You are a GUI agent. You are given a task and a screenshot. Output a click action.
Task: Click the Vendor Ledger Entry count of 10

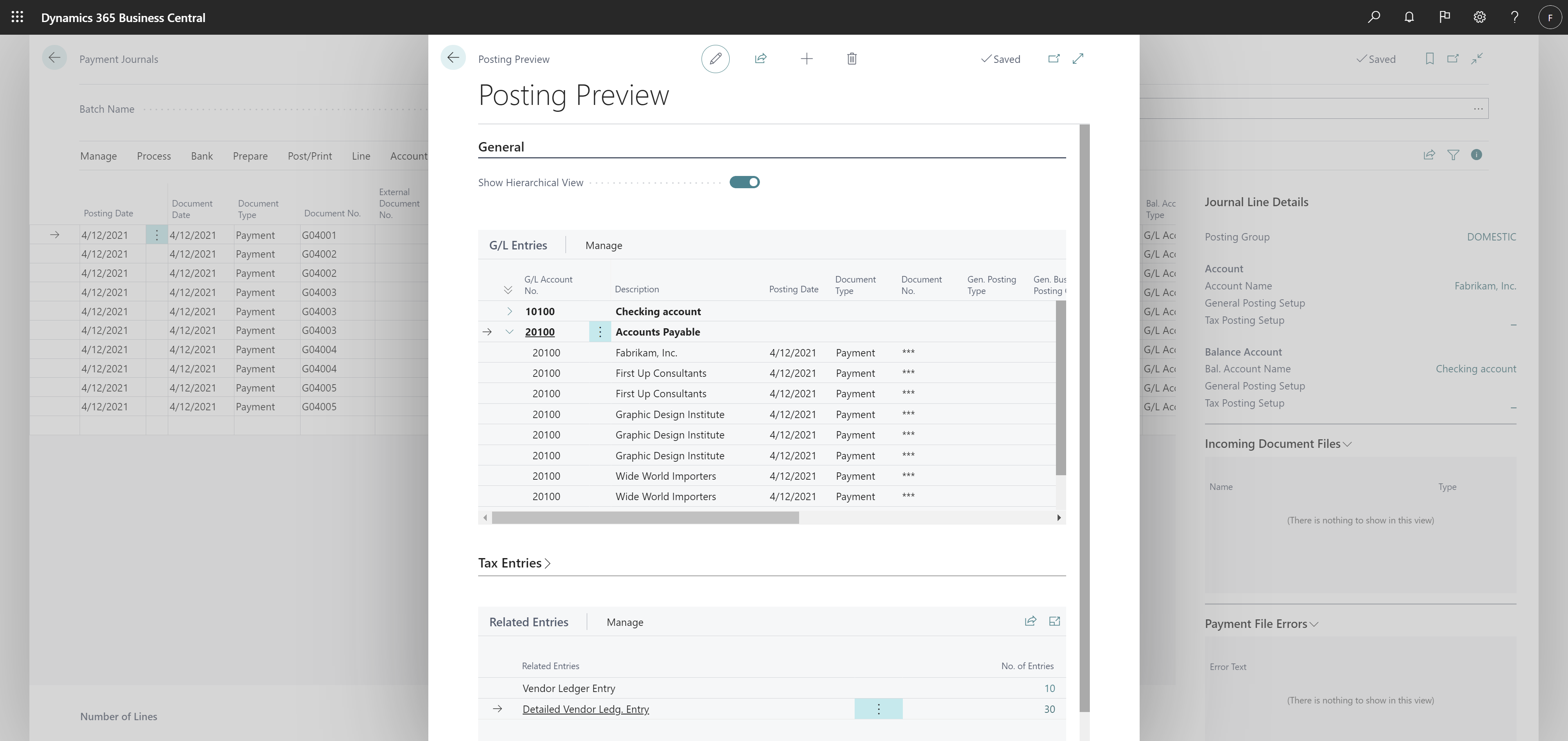(1049, 689)
